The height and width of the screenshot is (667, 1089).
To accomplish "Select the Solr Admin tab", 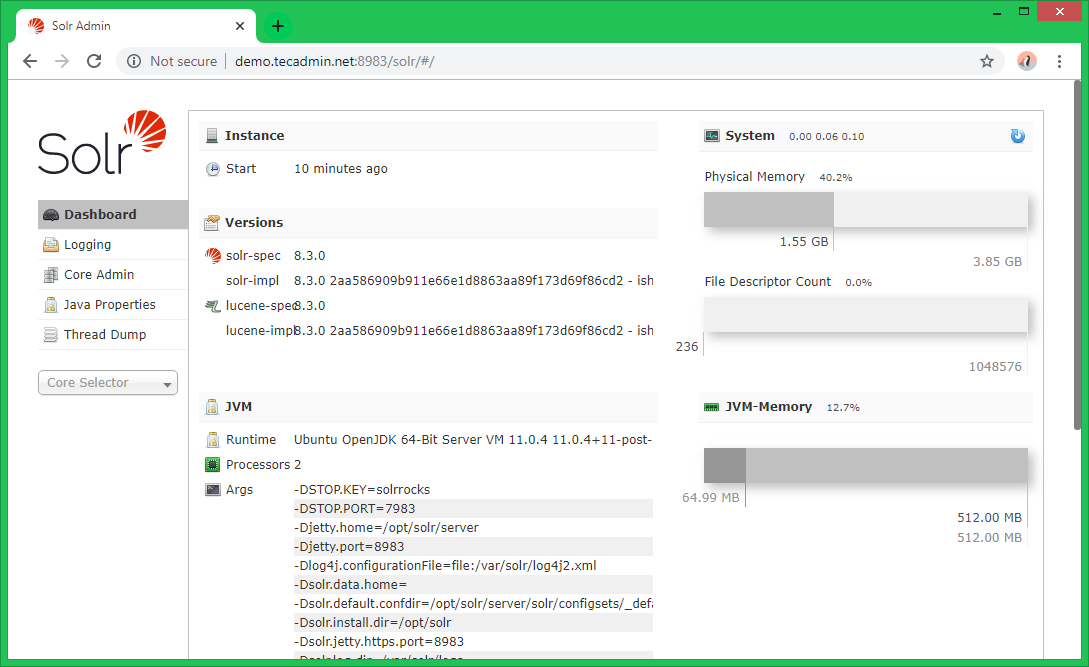I will click(135, 26).
